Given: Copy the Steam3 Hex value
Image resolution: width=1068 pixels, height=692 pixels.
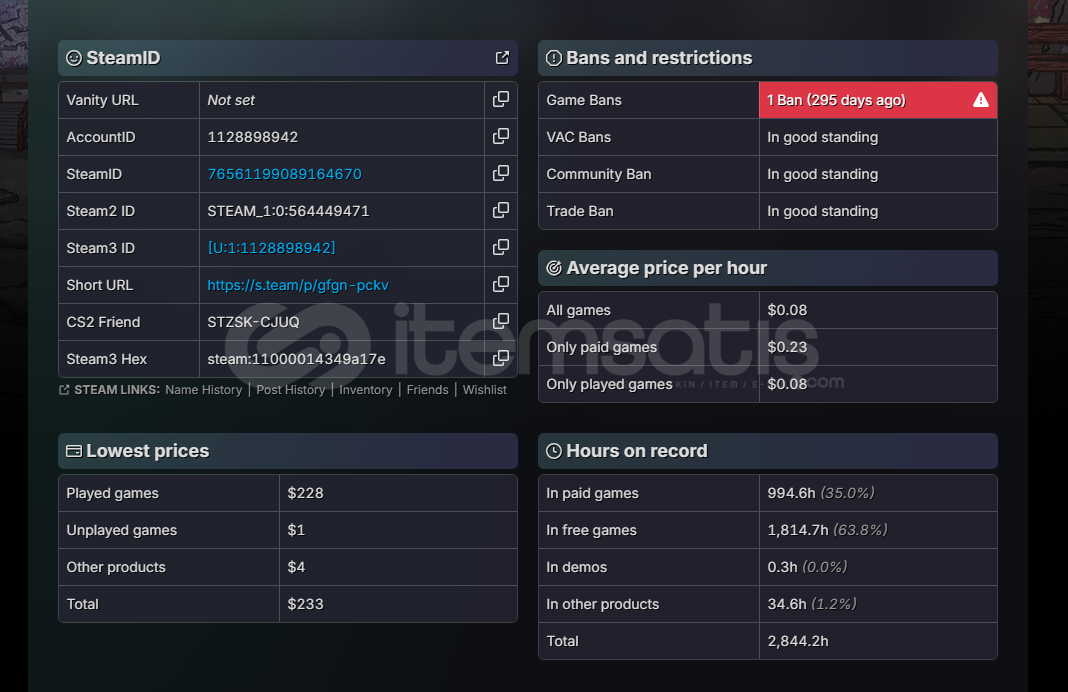Looking at the screenshot, I should click(501, 359).
